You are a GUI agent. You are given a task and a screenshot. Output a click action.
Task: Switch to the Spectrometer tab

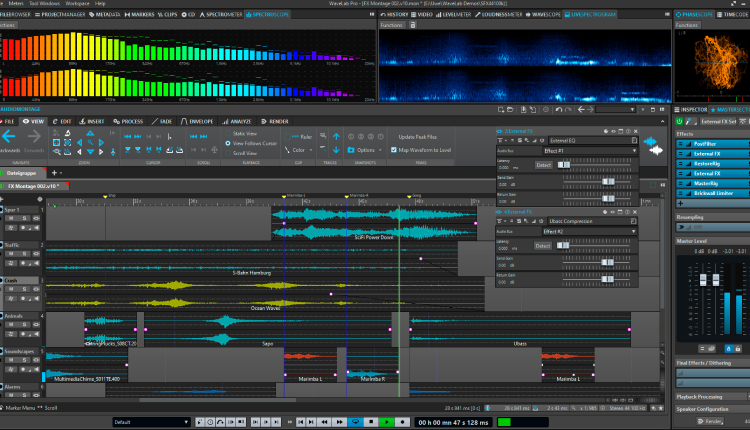[x=221, y=14]
